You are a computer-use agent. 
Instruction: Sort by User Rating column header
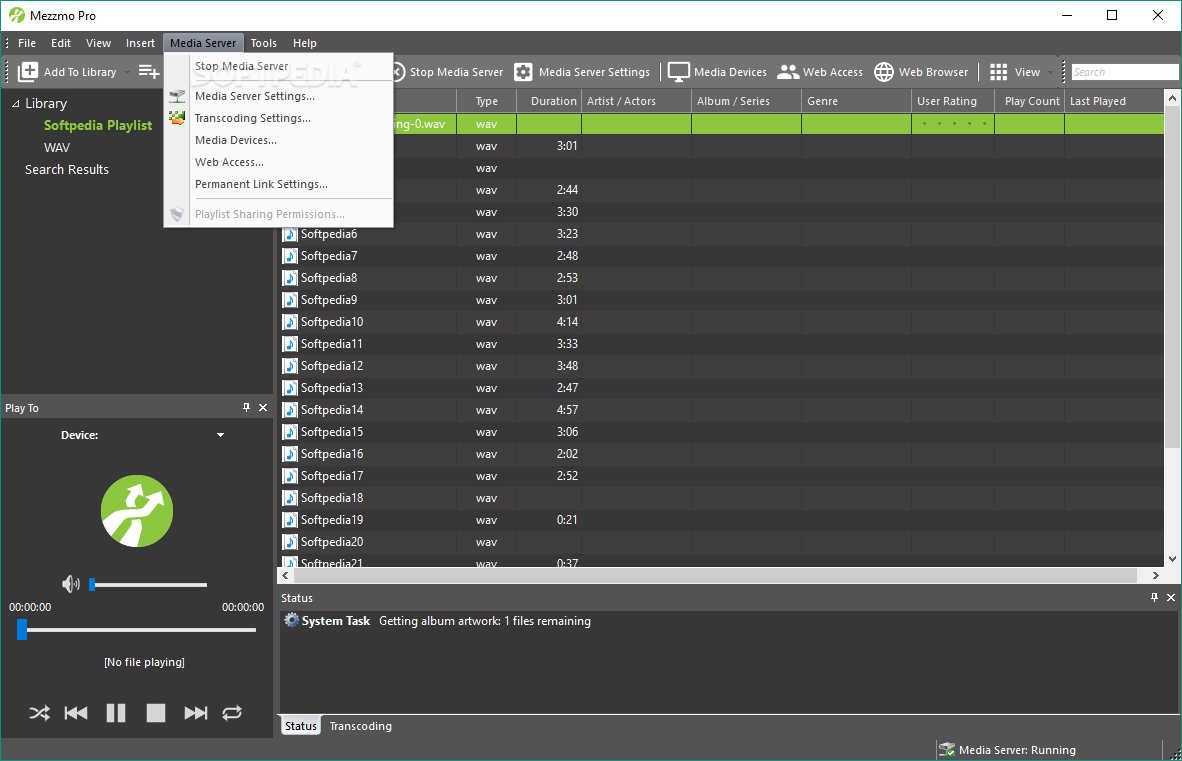pos(953,101)
